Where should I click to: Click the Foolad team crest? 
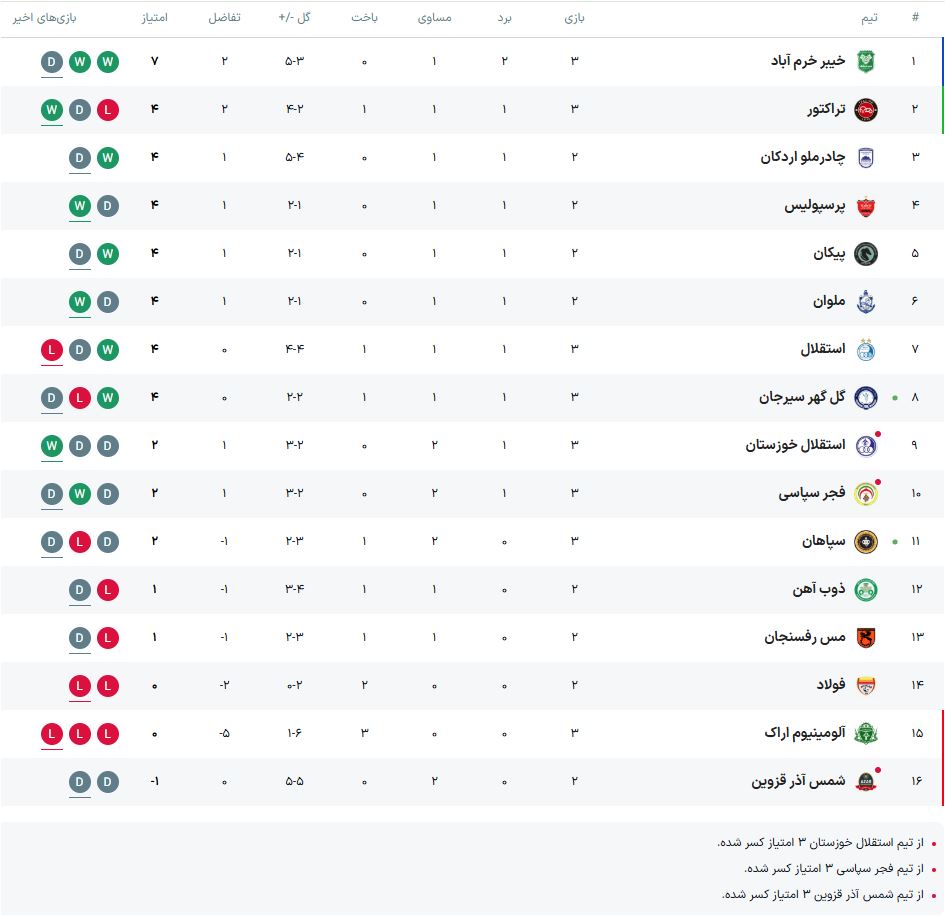coord(866,685)
